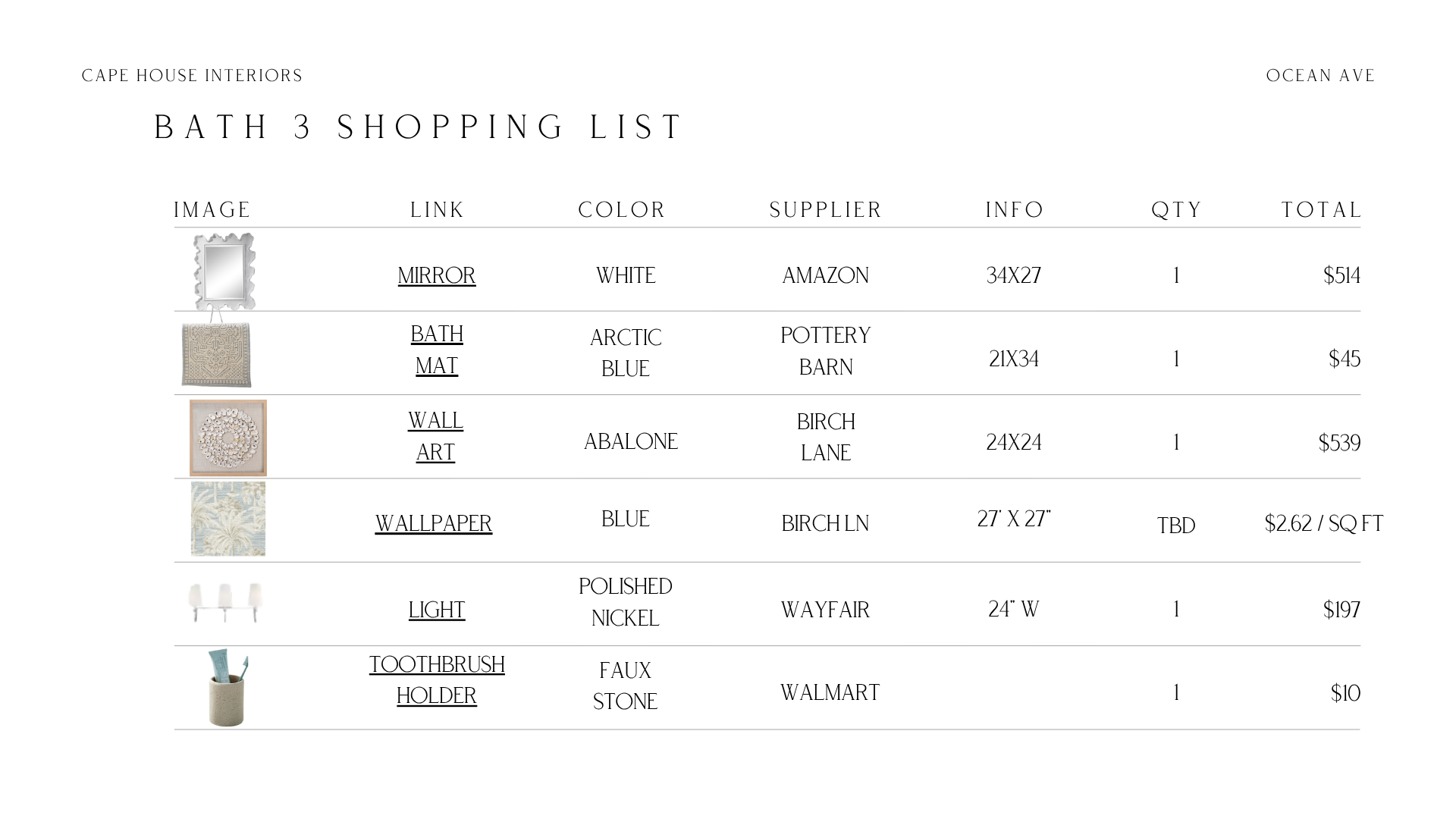This screenshot has height=819, width=1456.
Task: Click the framed shell wall art image
Action: 228,438
